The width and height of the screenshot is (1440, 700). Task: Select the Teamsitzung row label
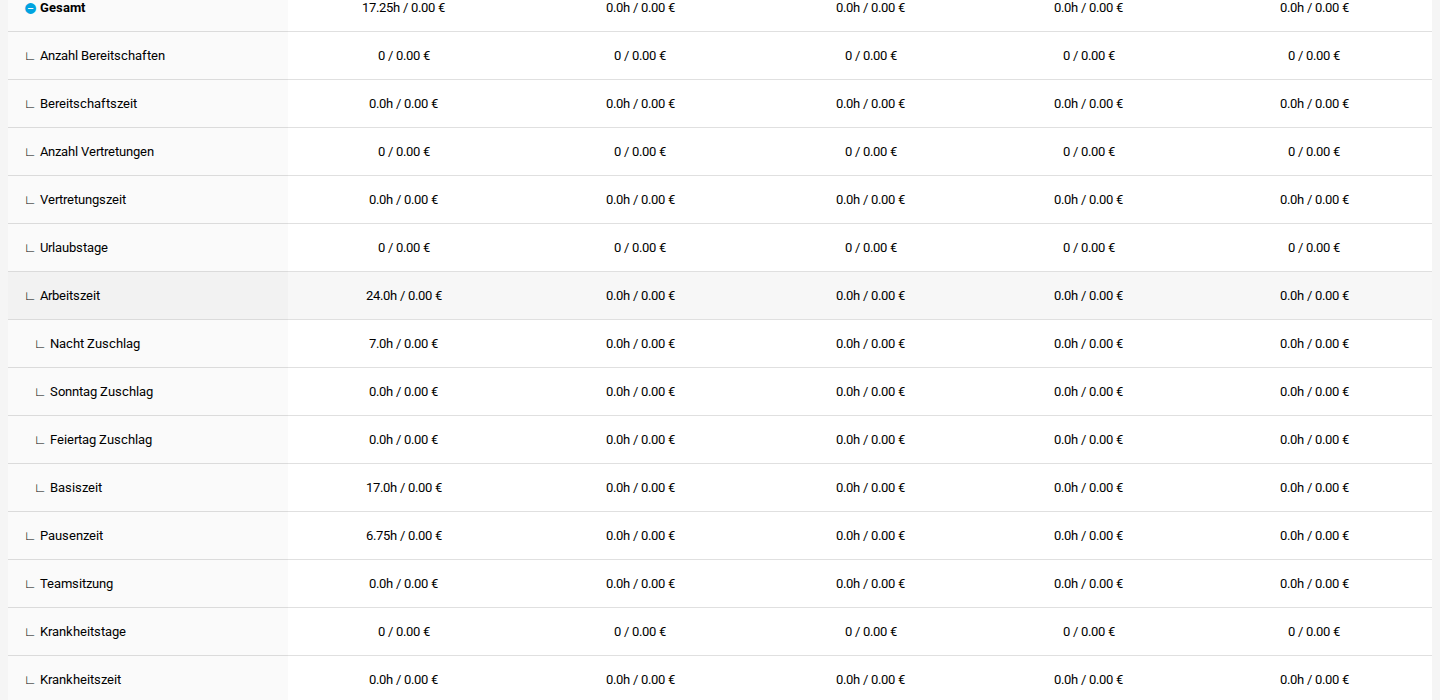coord(76,584)
